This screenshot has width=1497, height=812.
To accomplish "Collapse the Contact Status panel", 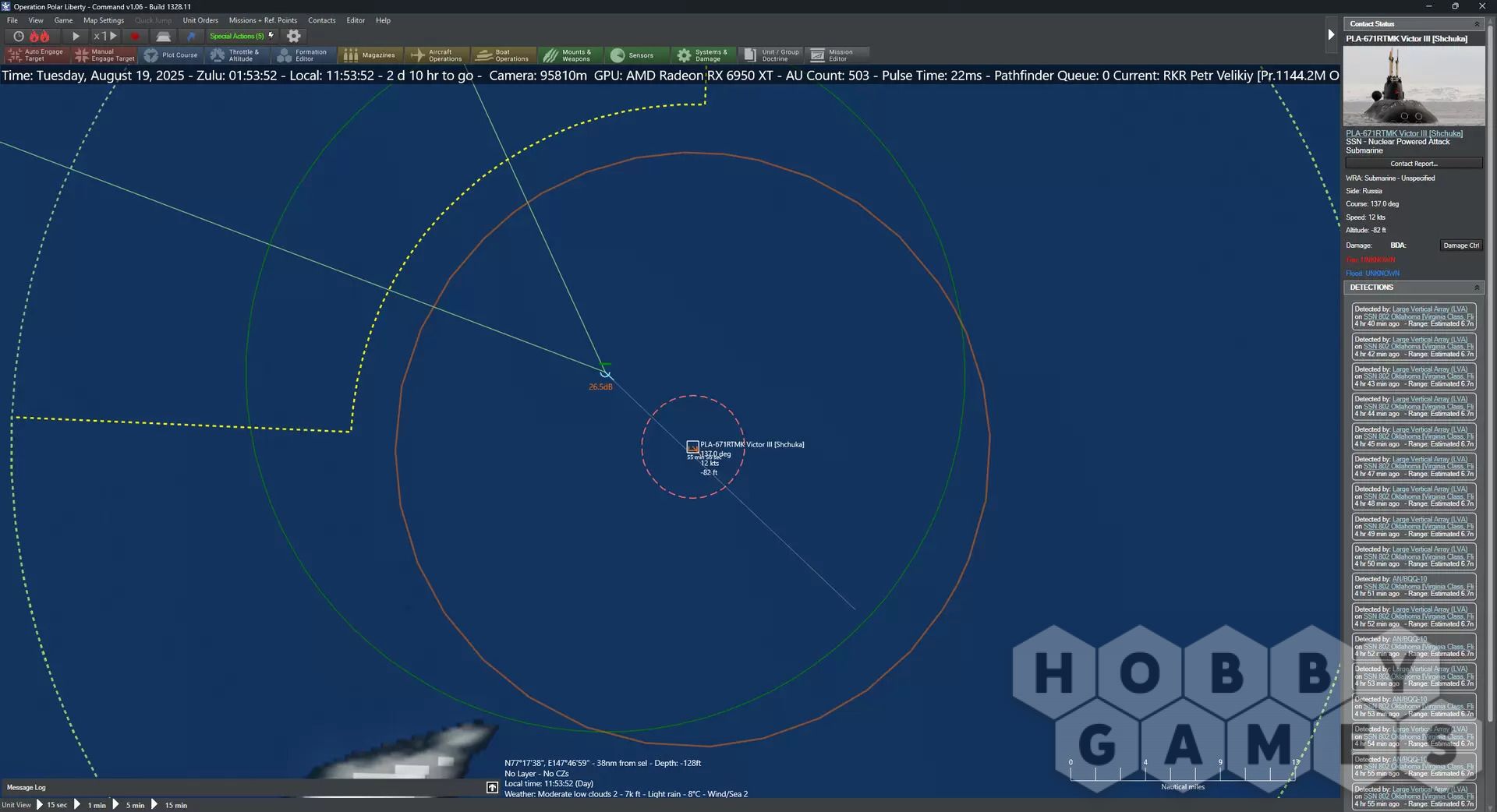I will [x=1476, y=24].
